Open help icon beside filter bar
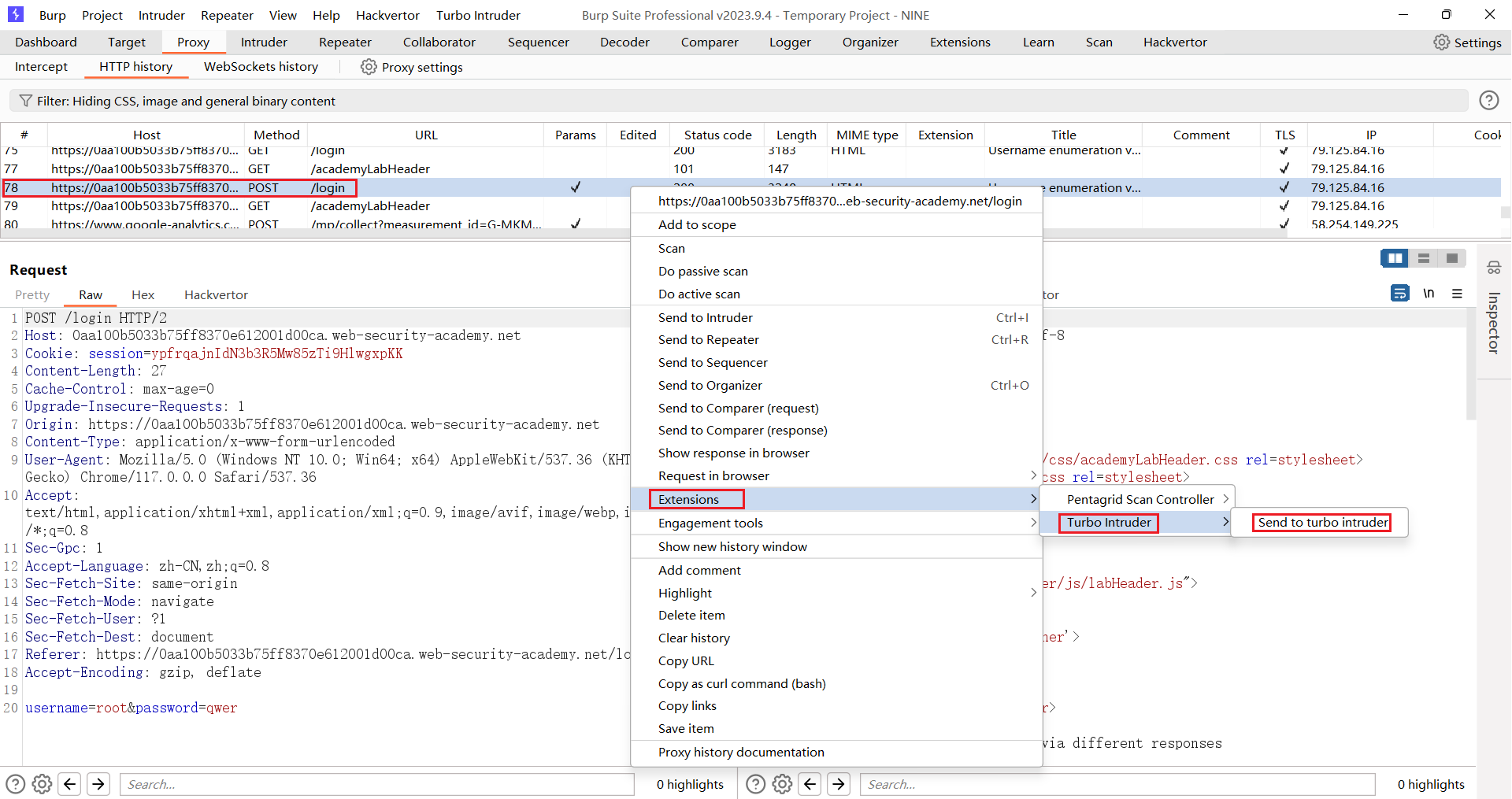This screenshot has width=1512, height=799. click(x=1488, y=100)
